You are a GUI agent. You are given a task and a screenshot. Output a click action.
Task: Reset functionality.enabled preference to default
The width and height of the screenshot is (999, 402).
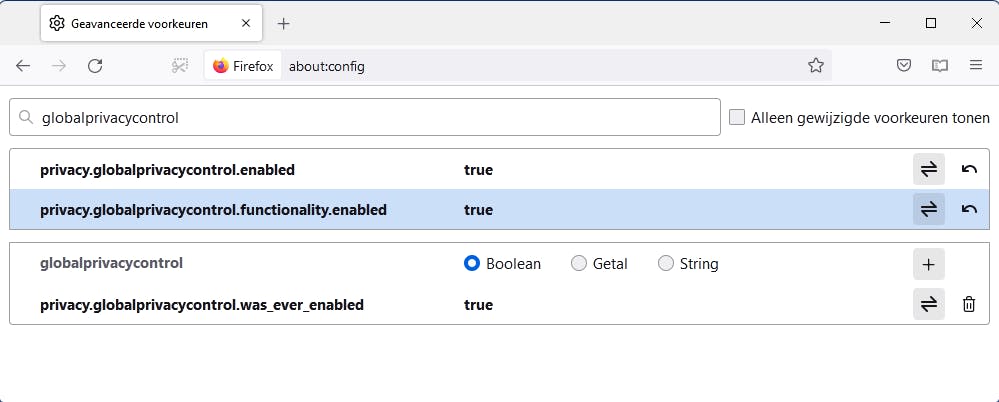[x=968, y=210]
